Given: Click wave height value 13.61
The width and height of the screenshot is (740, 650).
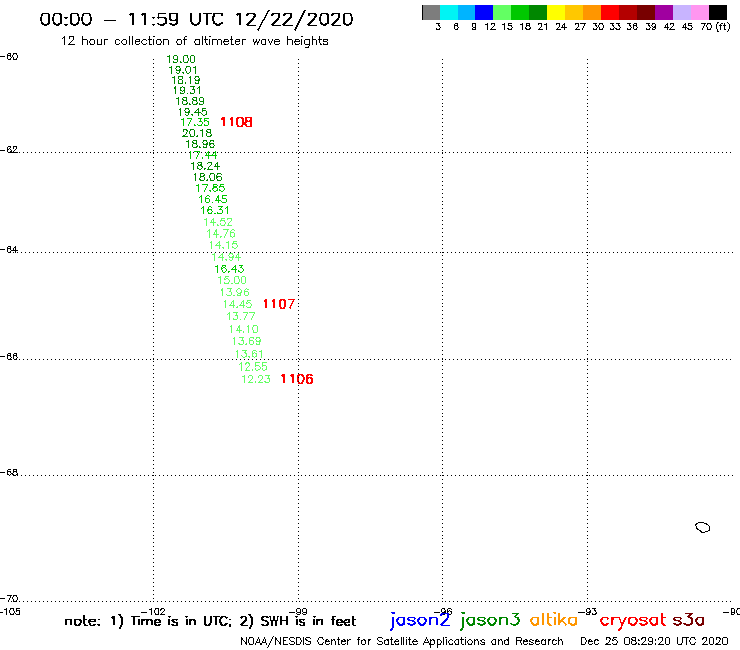Looking at the screenshot, I should pyautogui.click(x=249, y=355).
